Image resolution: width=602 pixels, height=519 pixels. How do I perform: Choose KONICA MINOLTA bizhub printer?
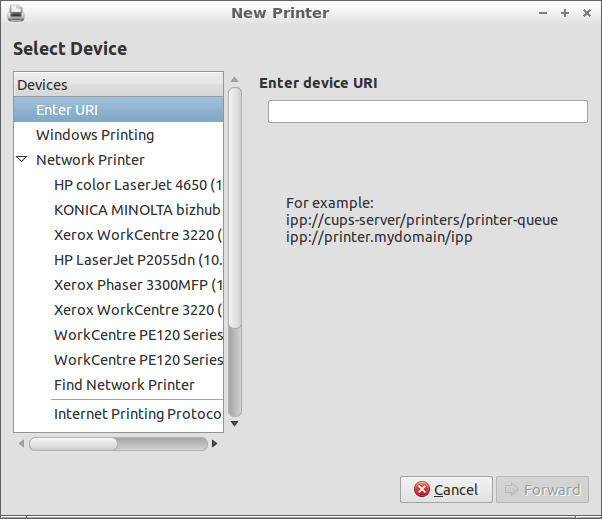click(137, 210)
